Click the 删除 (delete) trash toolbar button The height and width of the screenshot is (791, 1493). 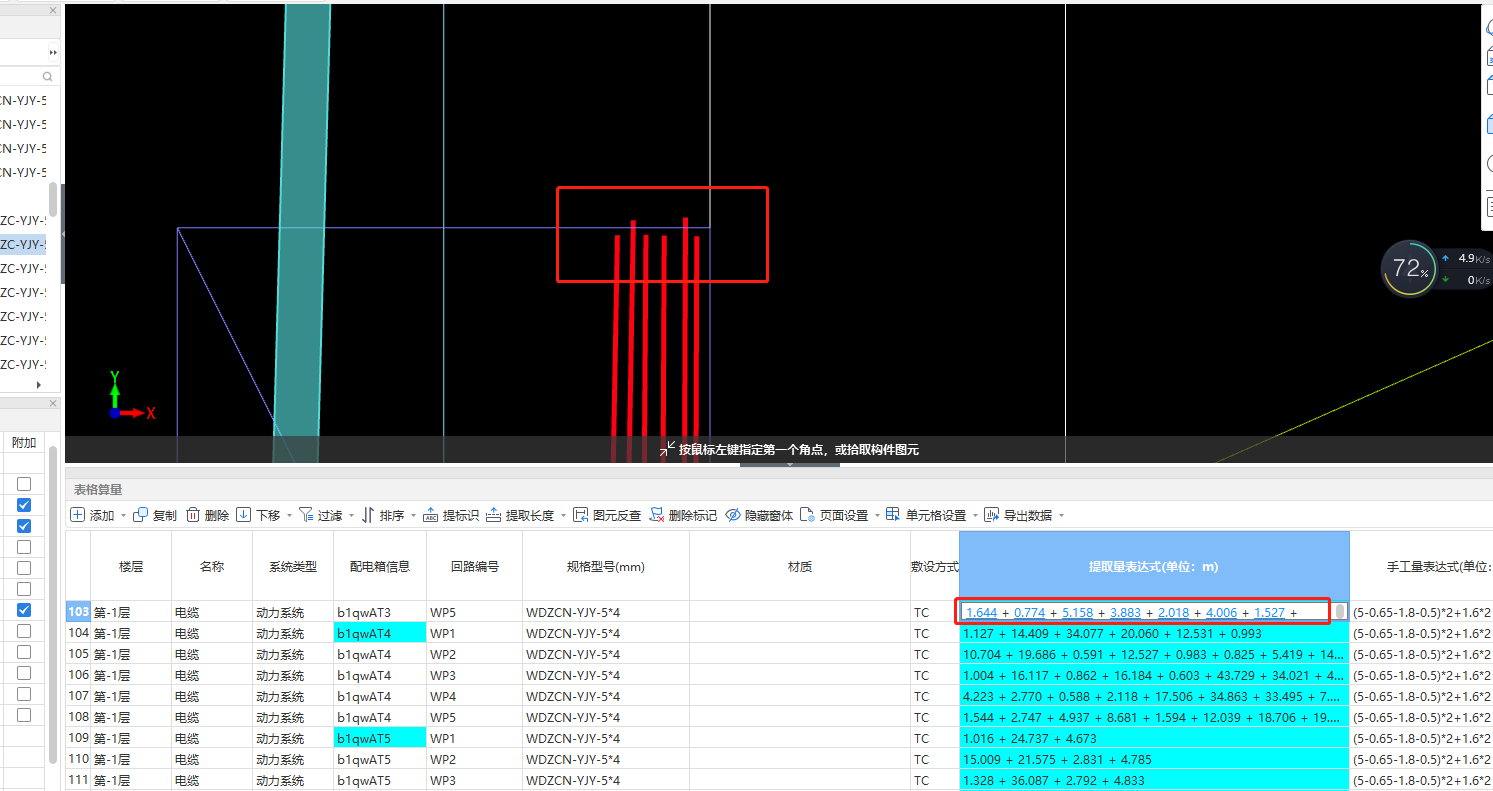[x=208, y=515]
